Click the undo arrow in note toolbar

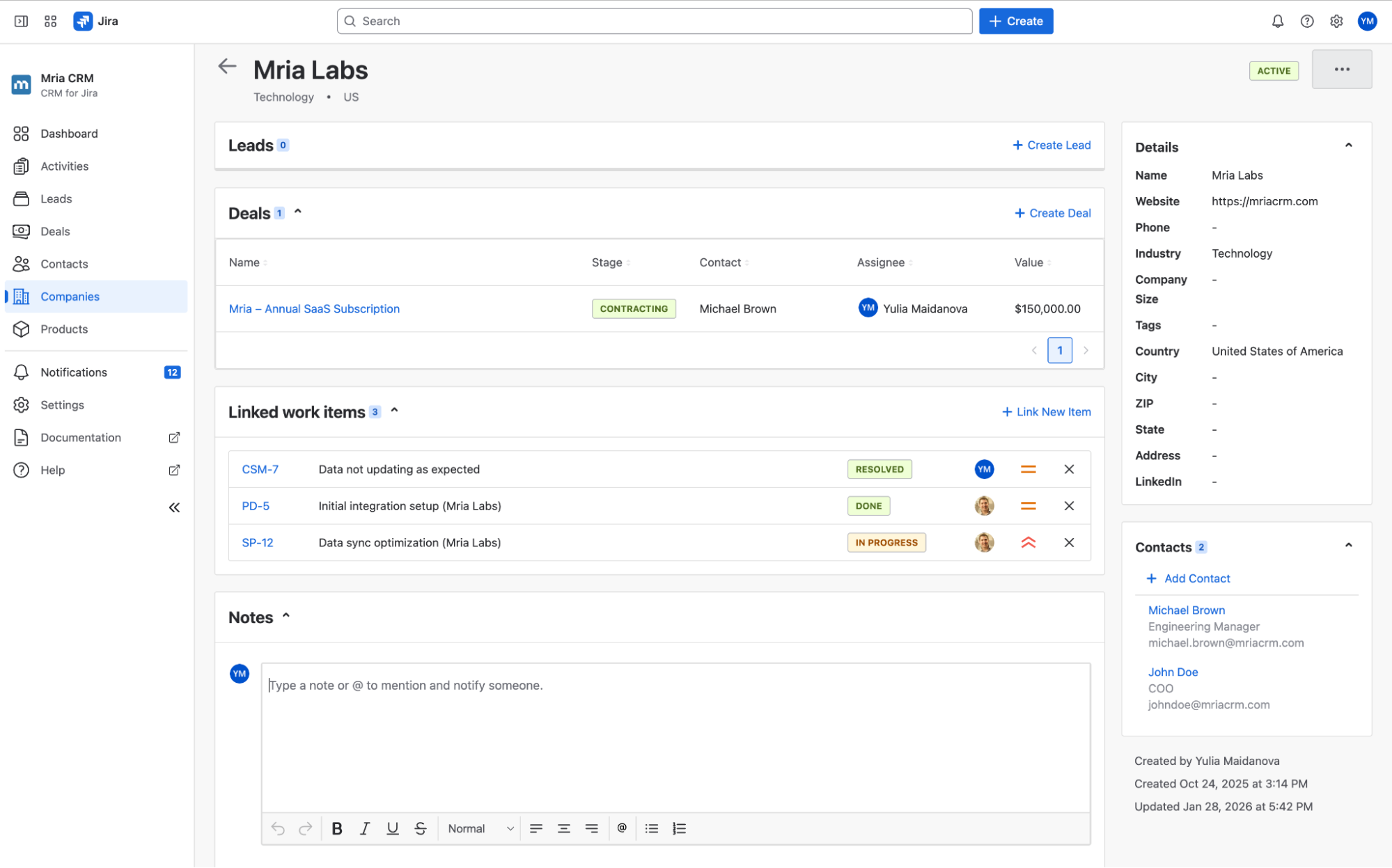click(x=278, y=828)
